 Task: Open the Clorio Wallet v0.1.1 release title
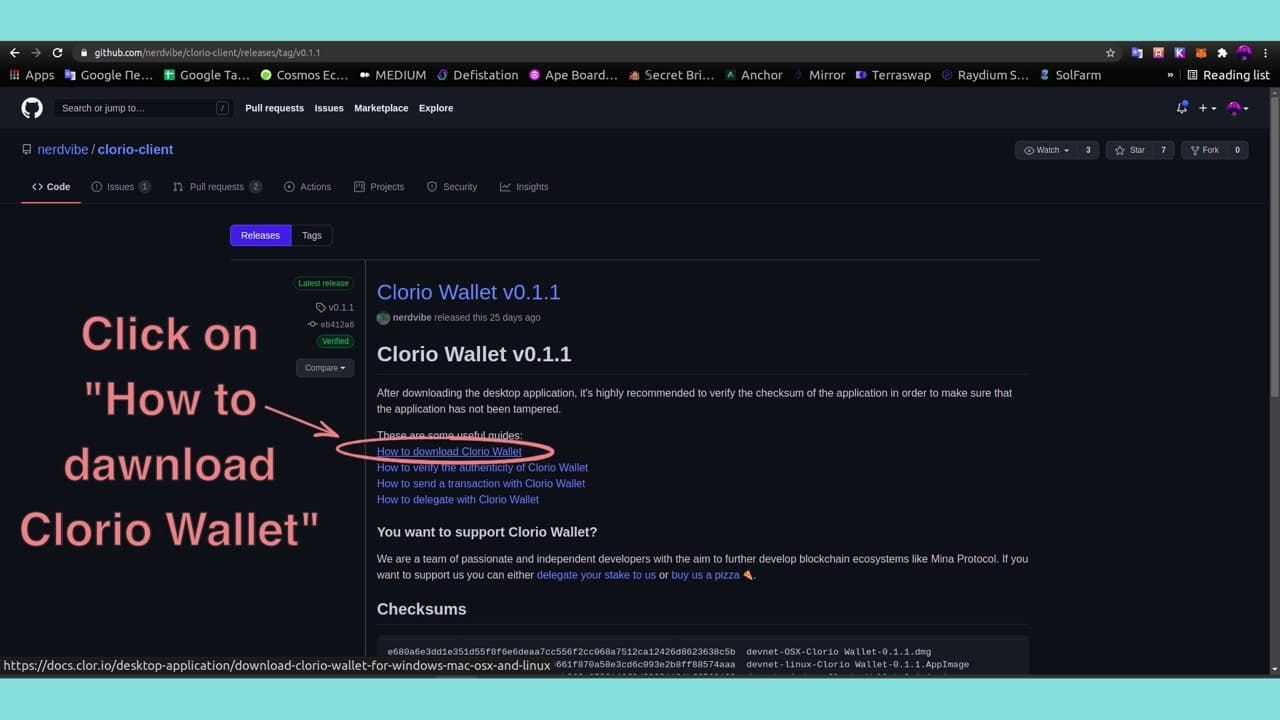pyautogui.click(x=468, y=292)
